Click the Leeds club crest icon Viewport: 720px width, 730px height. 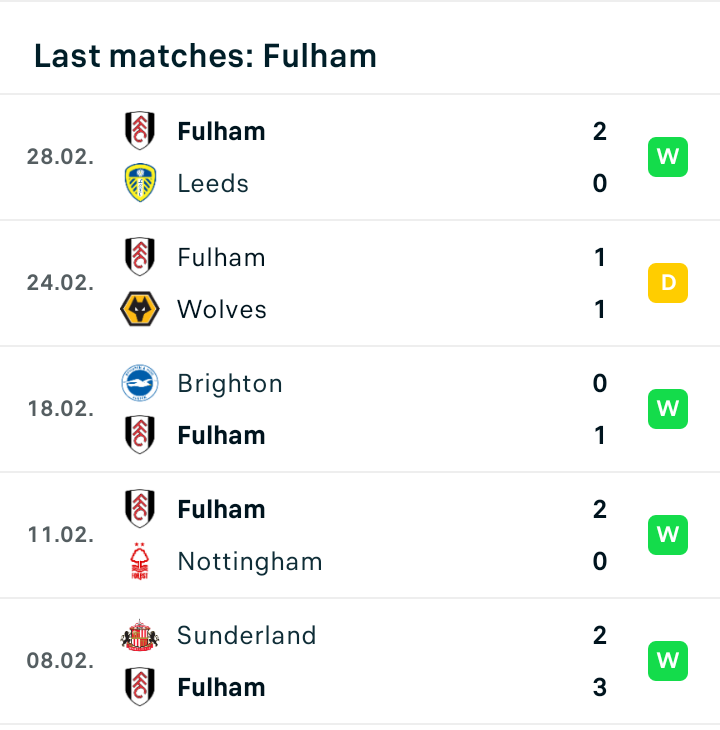tap(140, 182)
